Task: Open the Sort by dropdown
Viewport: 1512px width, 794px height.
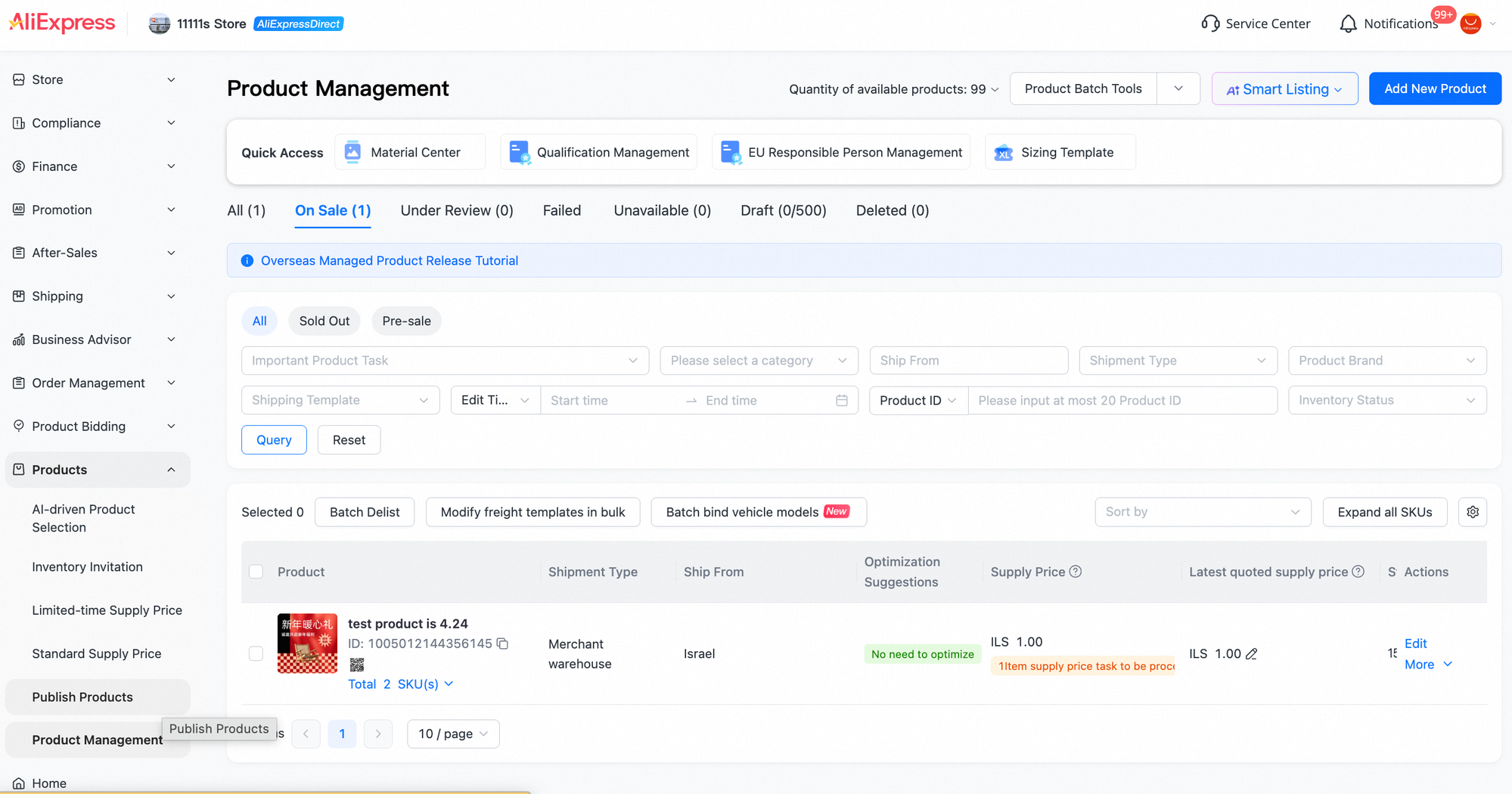Action: pyautogui.click(x=1203, y=512)
